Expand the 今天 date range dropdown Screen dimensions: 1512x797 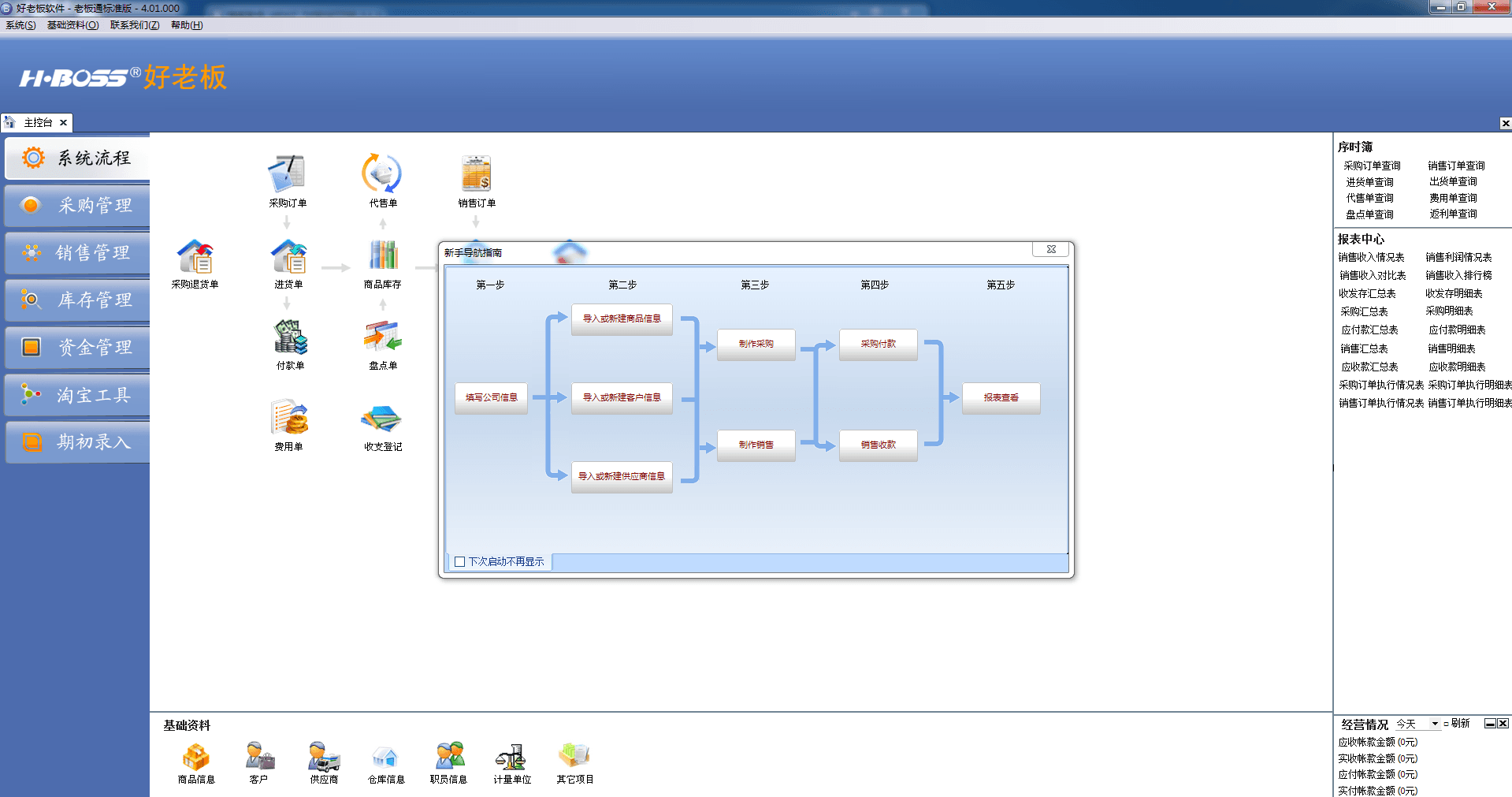1435,724
